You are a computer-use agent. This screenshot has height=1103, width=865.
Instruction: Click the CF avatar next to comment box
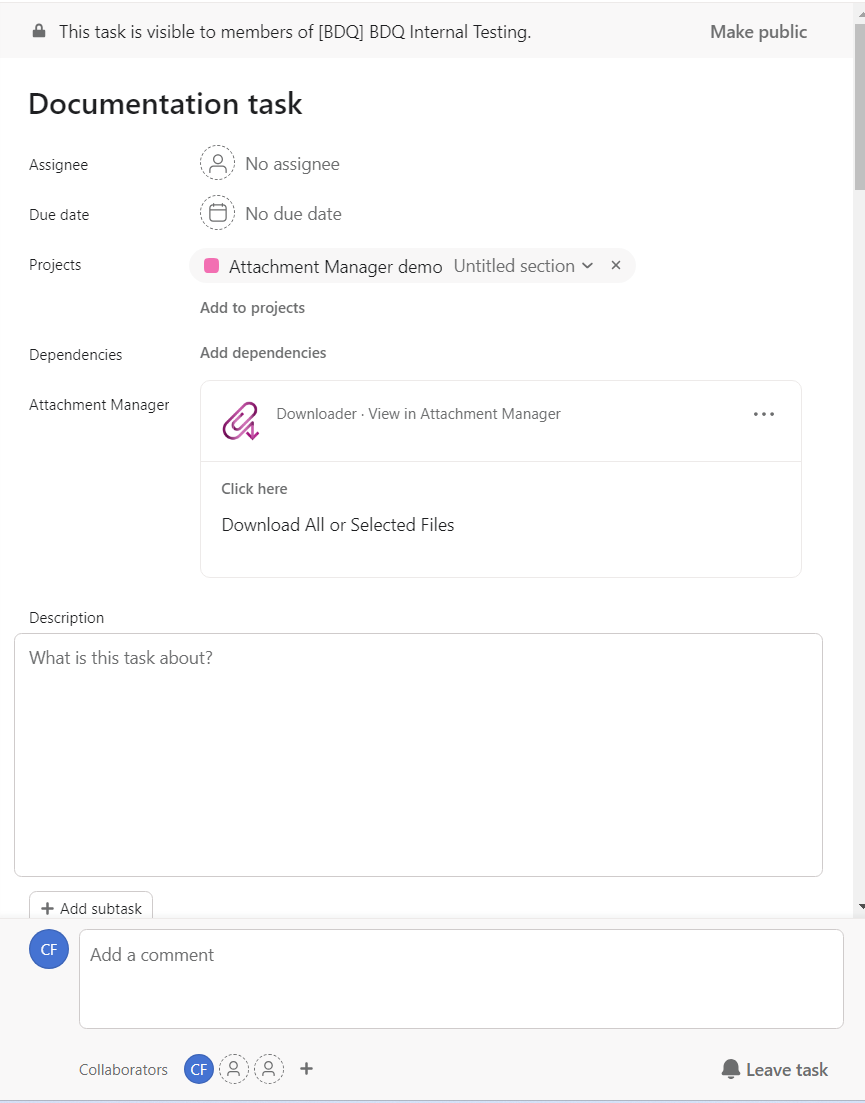(x=49, y=949)
